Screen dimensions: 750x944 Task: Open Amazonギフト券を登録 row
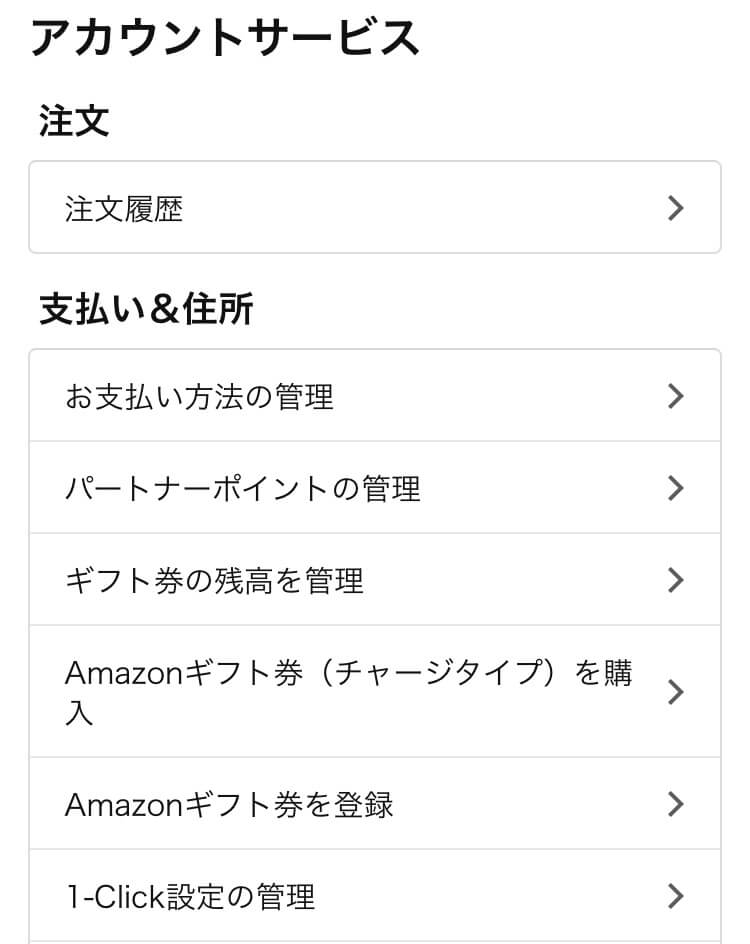pos(374,804)
